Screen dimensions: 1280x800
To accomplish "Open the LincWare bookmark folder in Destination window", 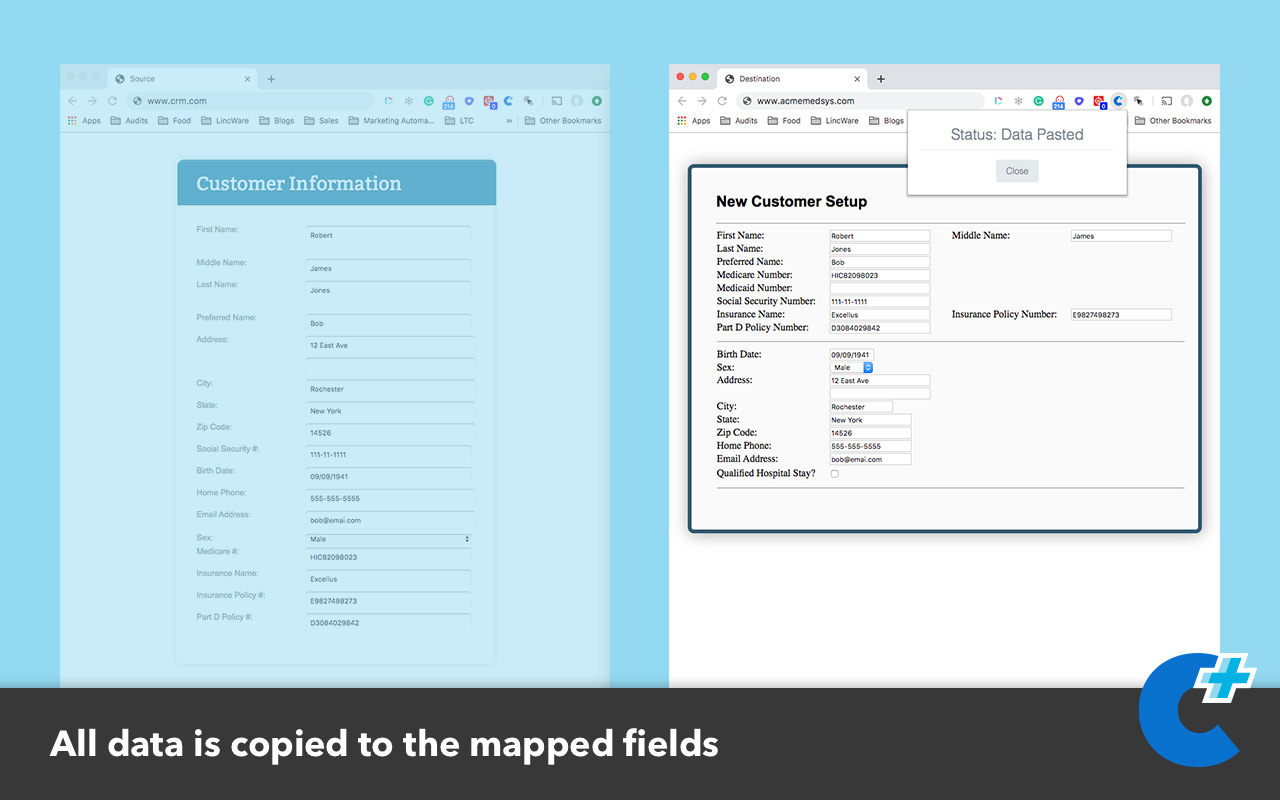I will click(x=834, y=121).
